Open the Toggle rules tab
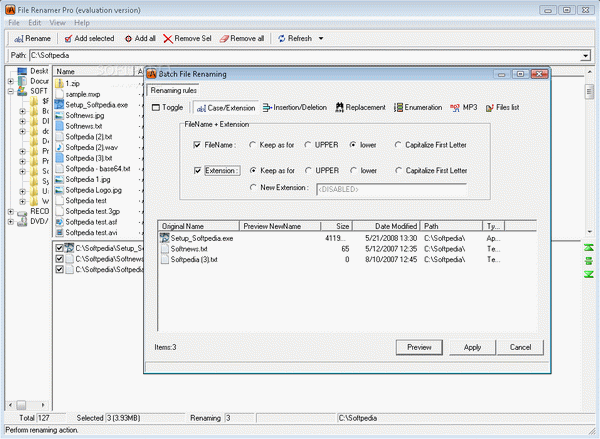 167,108
